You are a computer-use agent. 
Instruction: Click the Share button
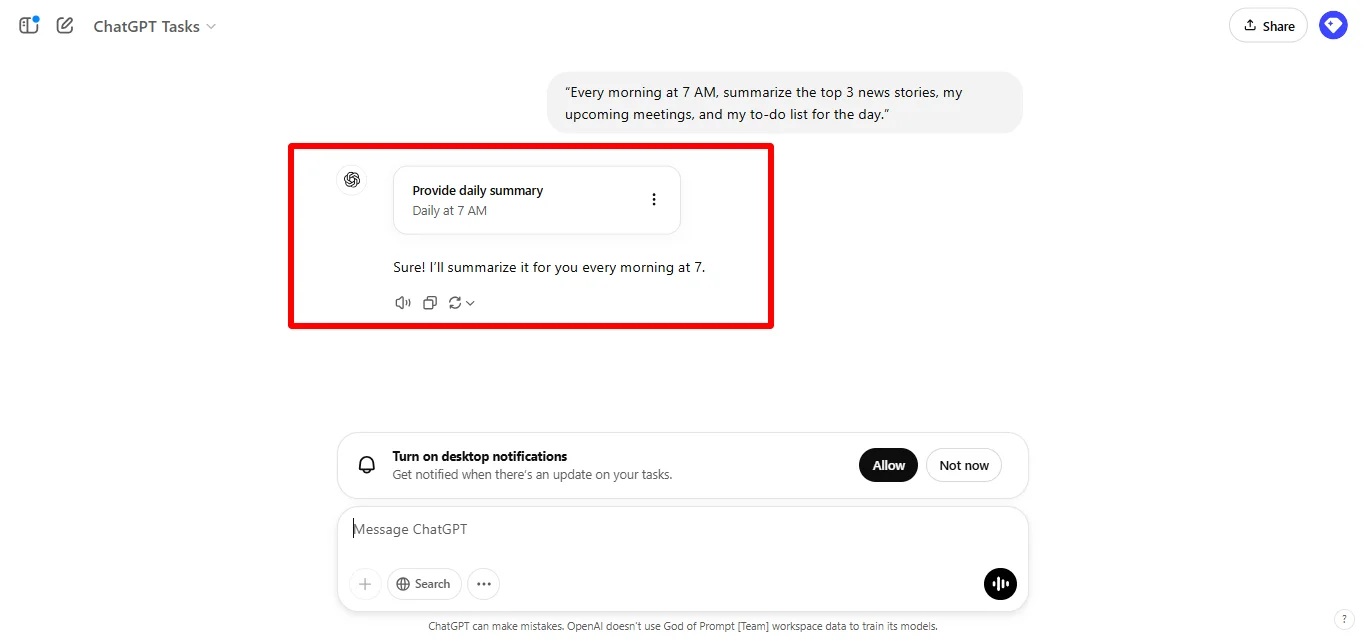[1267, 25]
